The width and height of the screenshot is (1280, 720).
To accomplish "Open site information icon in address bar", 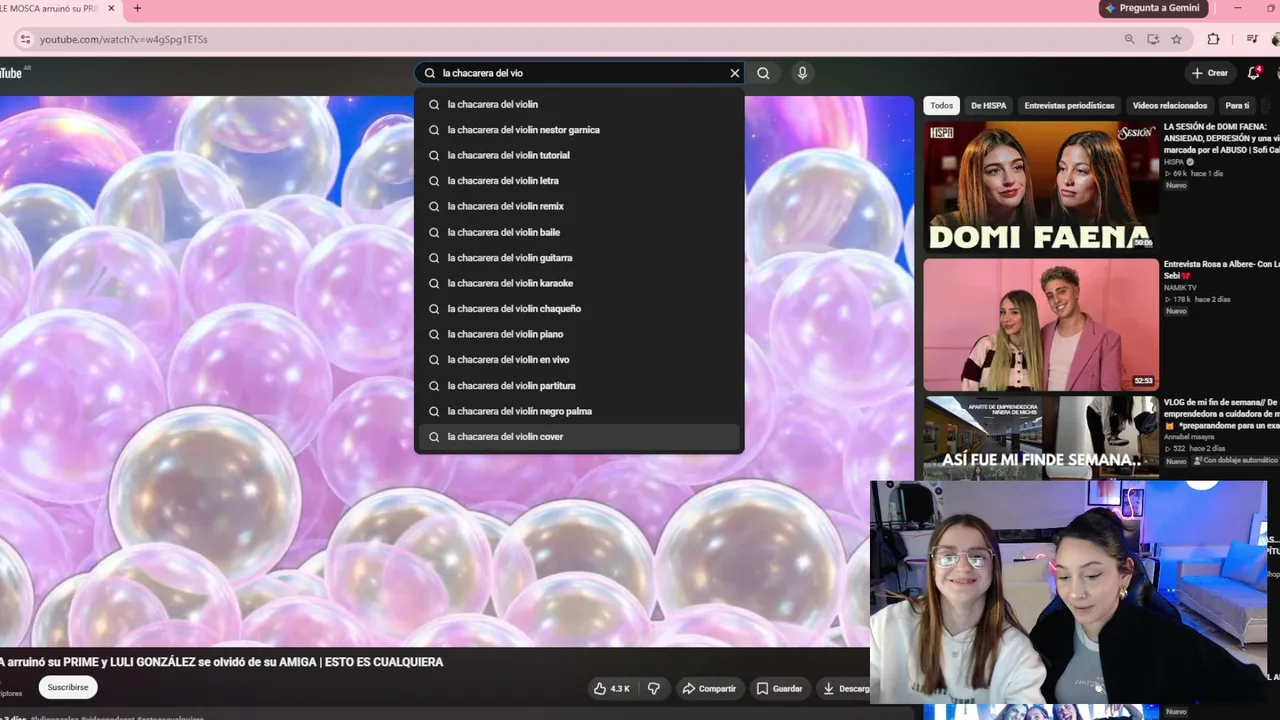I will coord(25,39).
